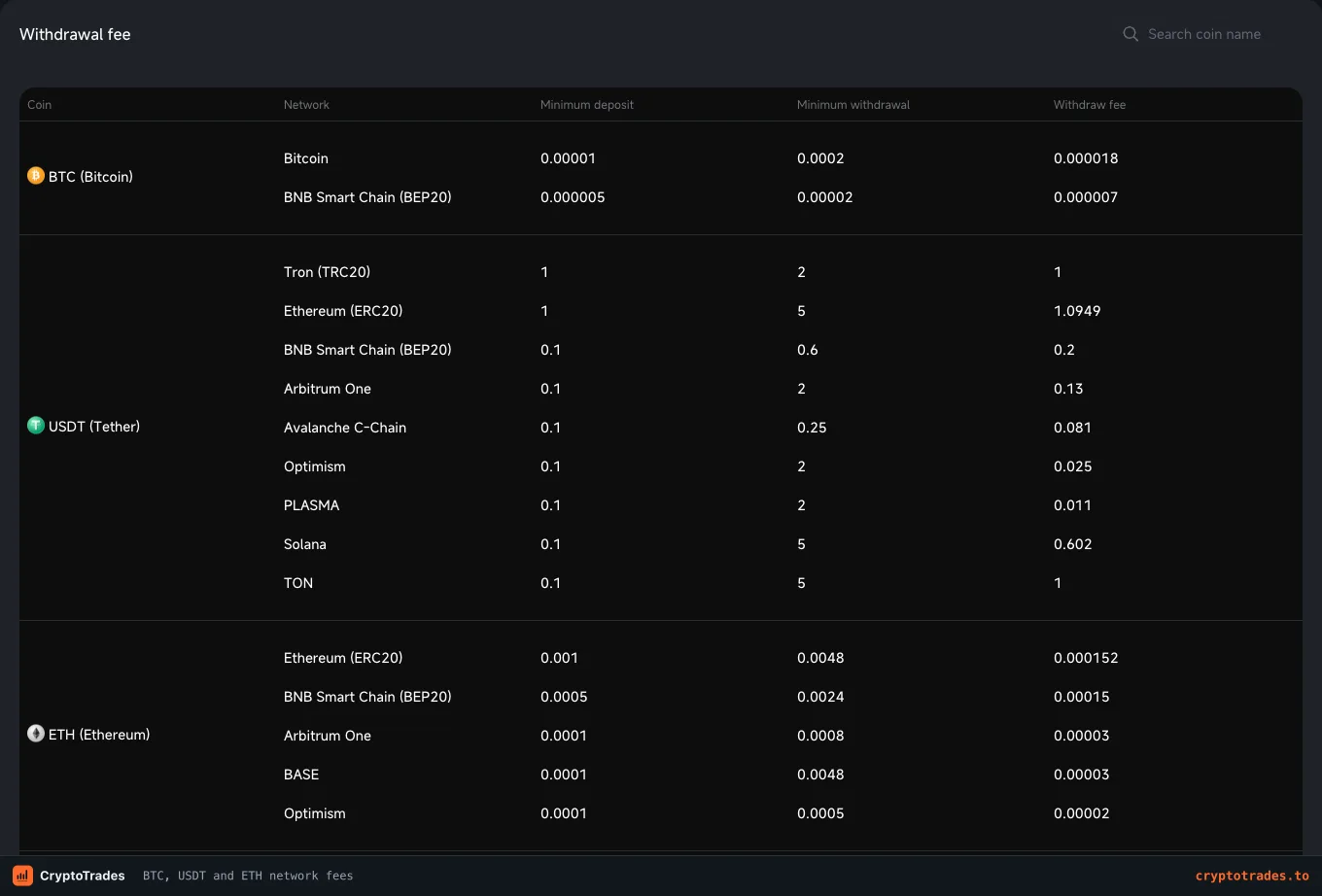Click the 0.000152 withdraw fee value
Viewport: 1322px width, 896px height.
pos(1086,658)
